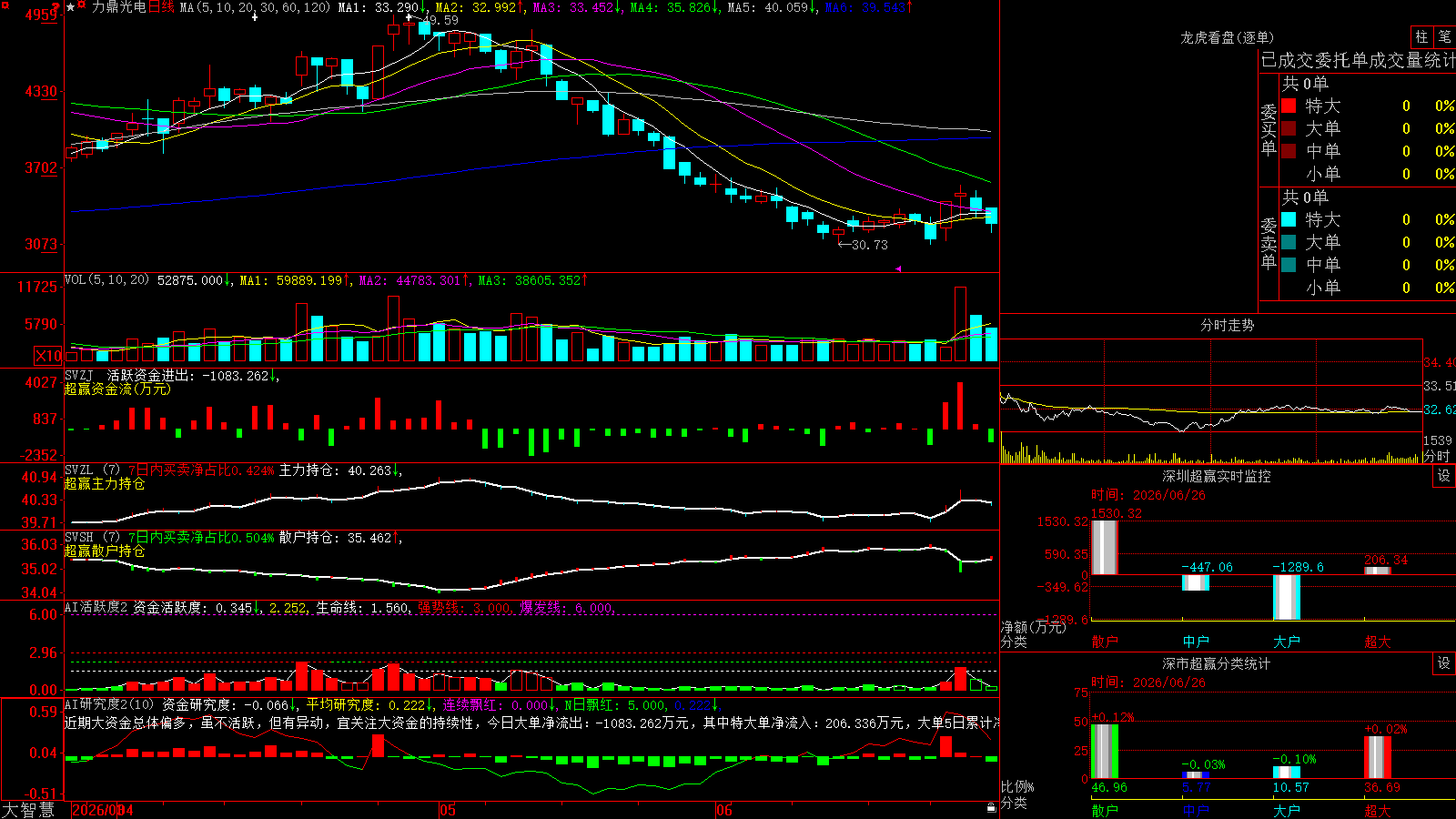
Task: Click the teal 中单 sell order swatch
Action: [x=1289, y=264]
